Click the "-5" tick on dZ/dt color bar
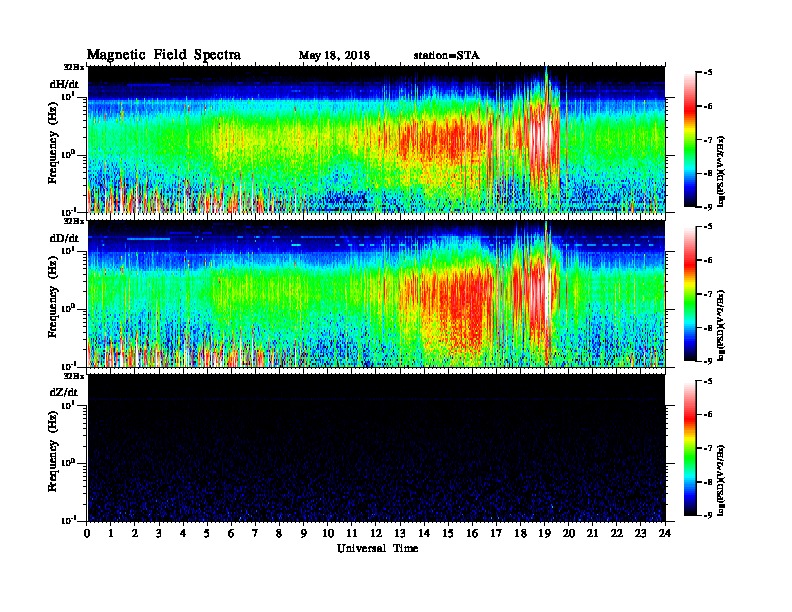The image size is (792, 612). [708, 381]
